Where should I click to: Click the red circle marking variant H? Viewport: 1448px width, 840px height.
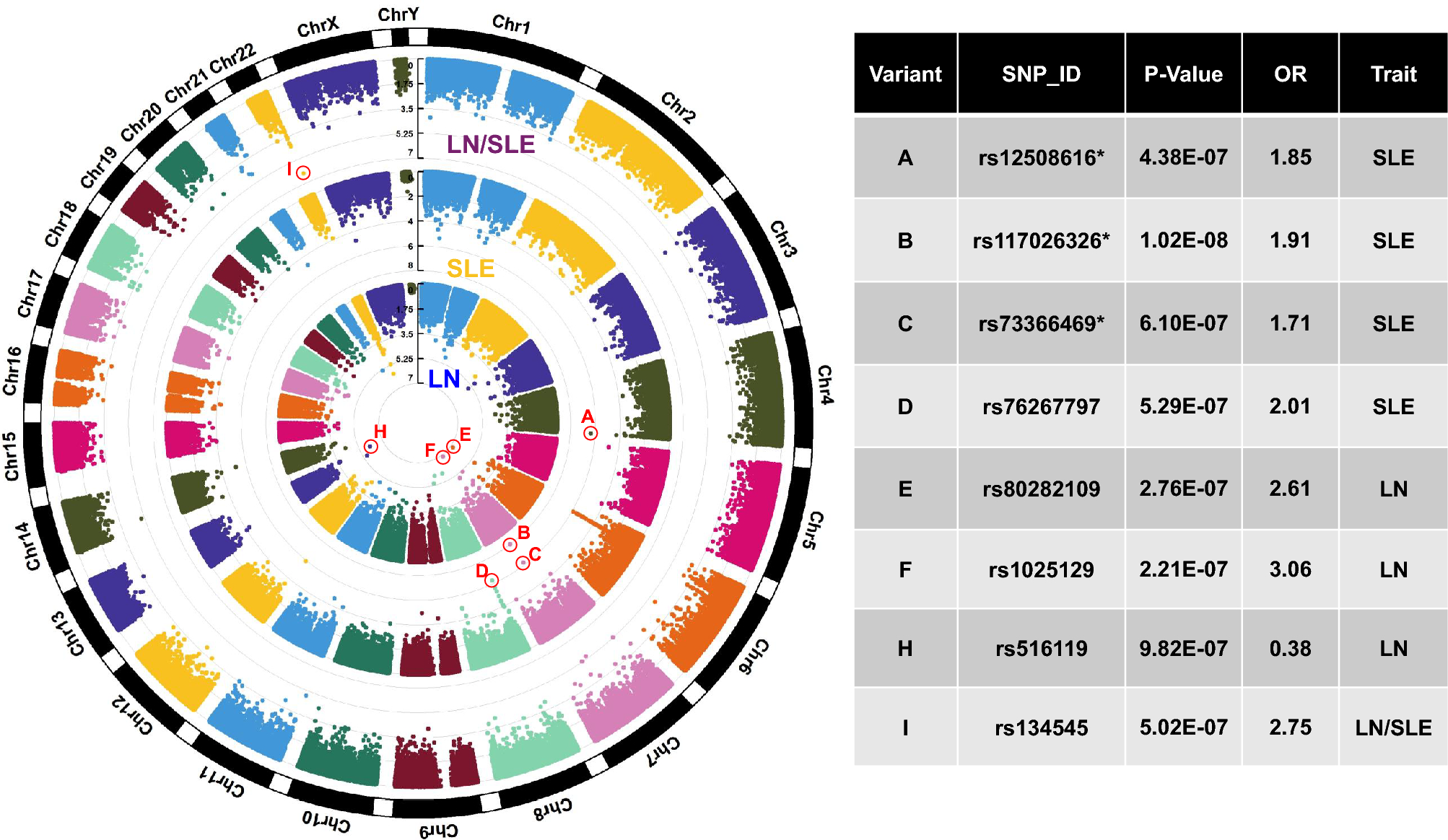coord(371,447)
